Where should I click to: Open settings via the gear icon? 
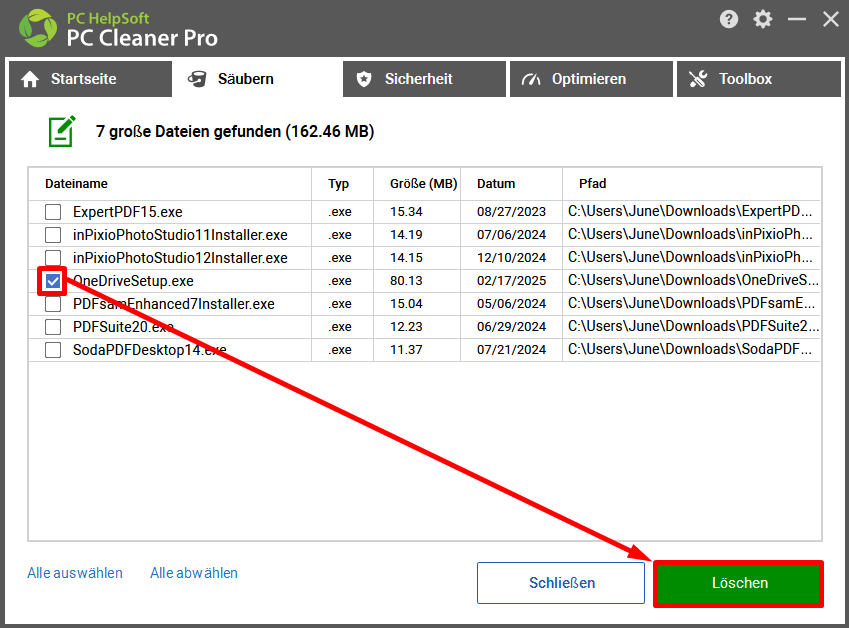763,19
